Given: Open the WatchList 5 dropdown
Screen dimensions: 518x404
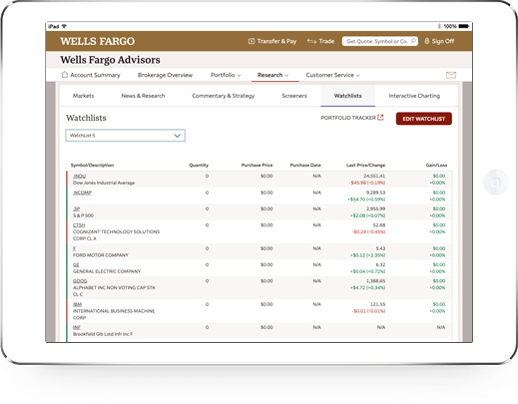Looking at the screenshot, I should 125,135.
